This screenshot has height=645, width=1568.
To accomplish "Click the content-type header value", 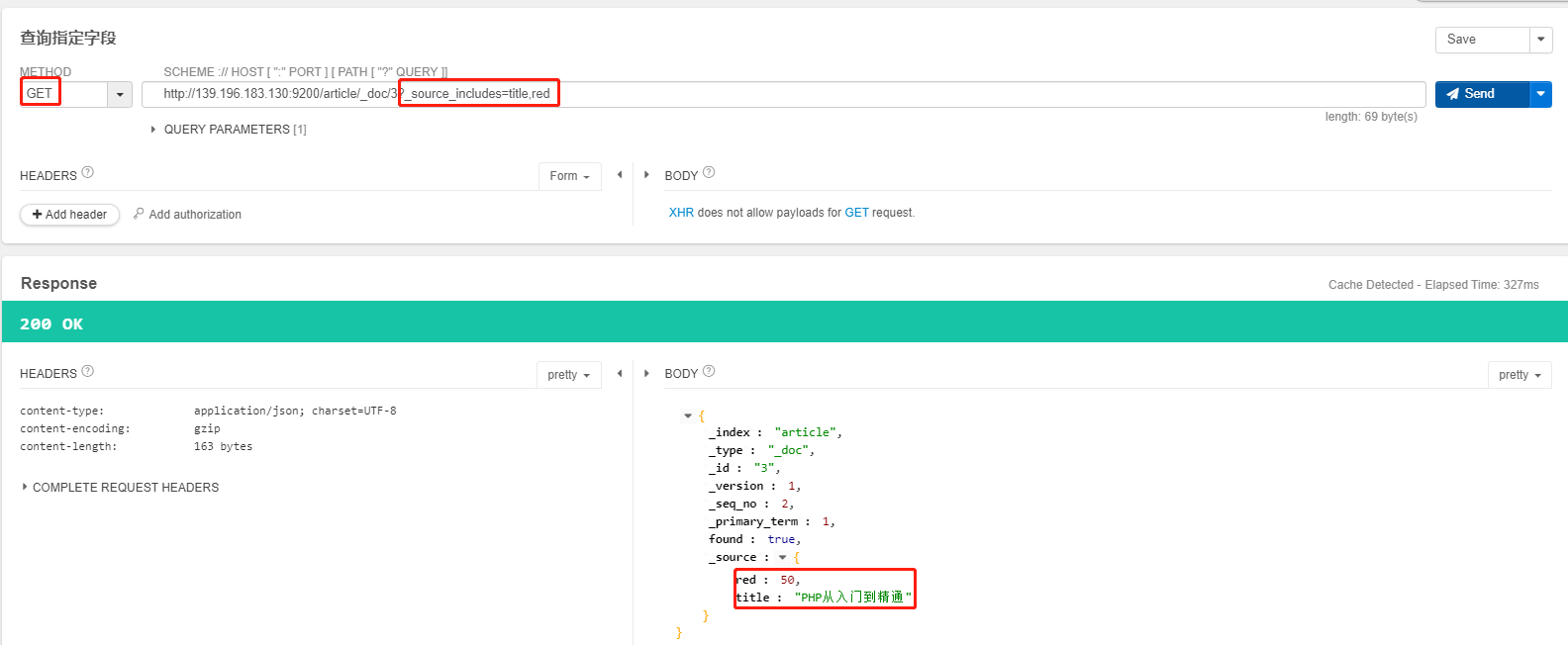I will tap(295, 411).
